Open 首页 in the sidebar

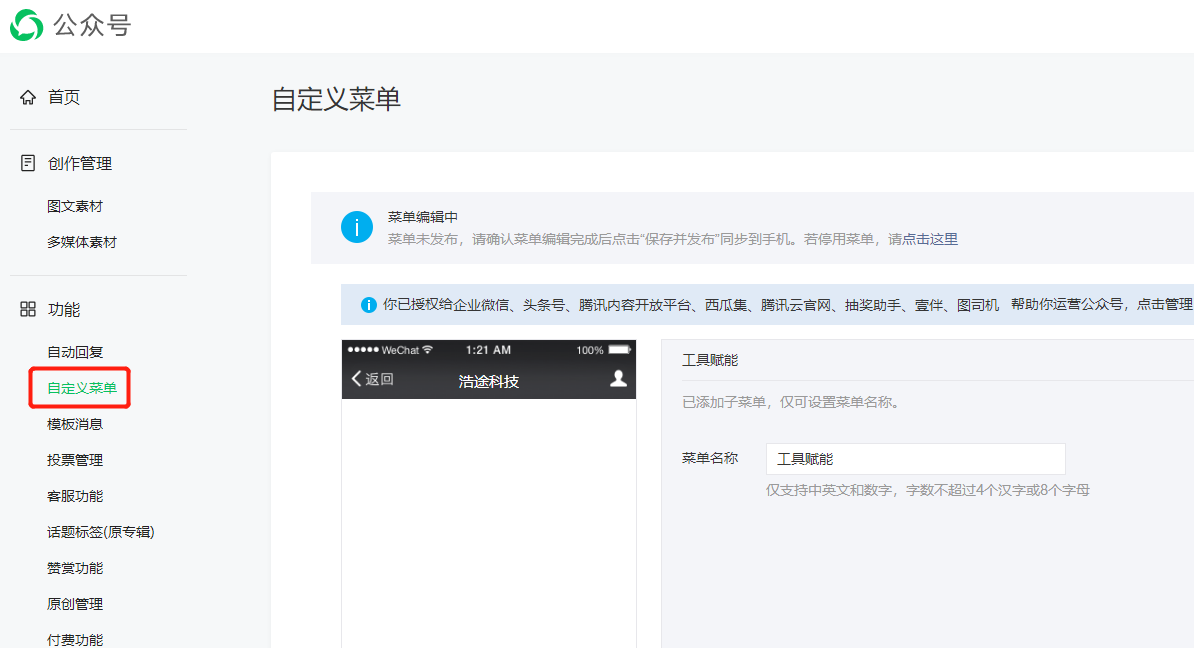click(64, 97)
